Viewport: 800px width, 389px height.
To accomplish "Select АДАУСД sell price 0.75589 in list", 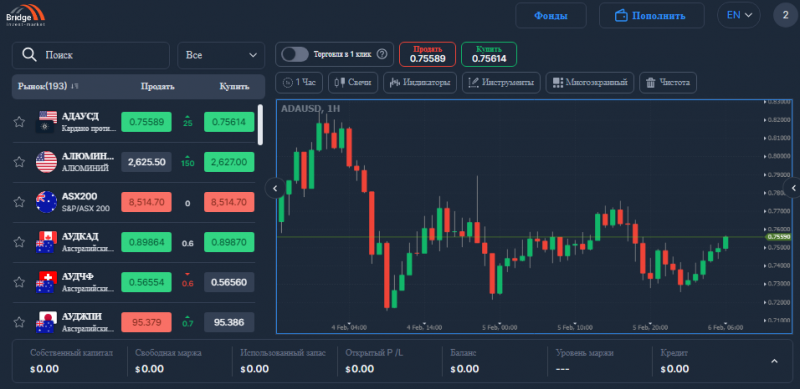I will pyautogui.click(x=146, y=122).
